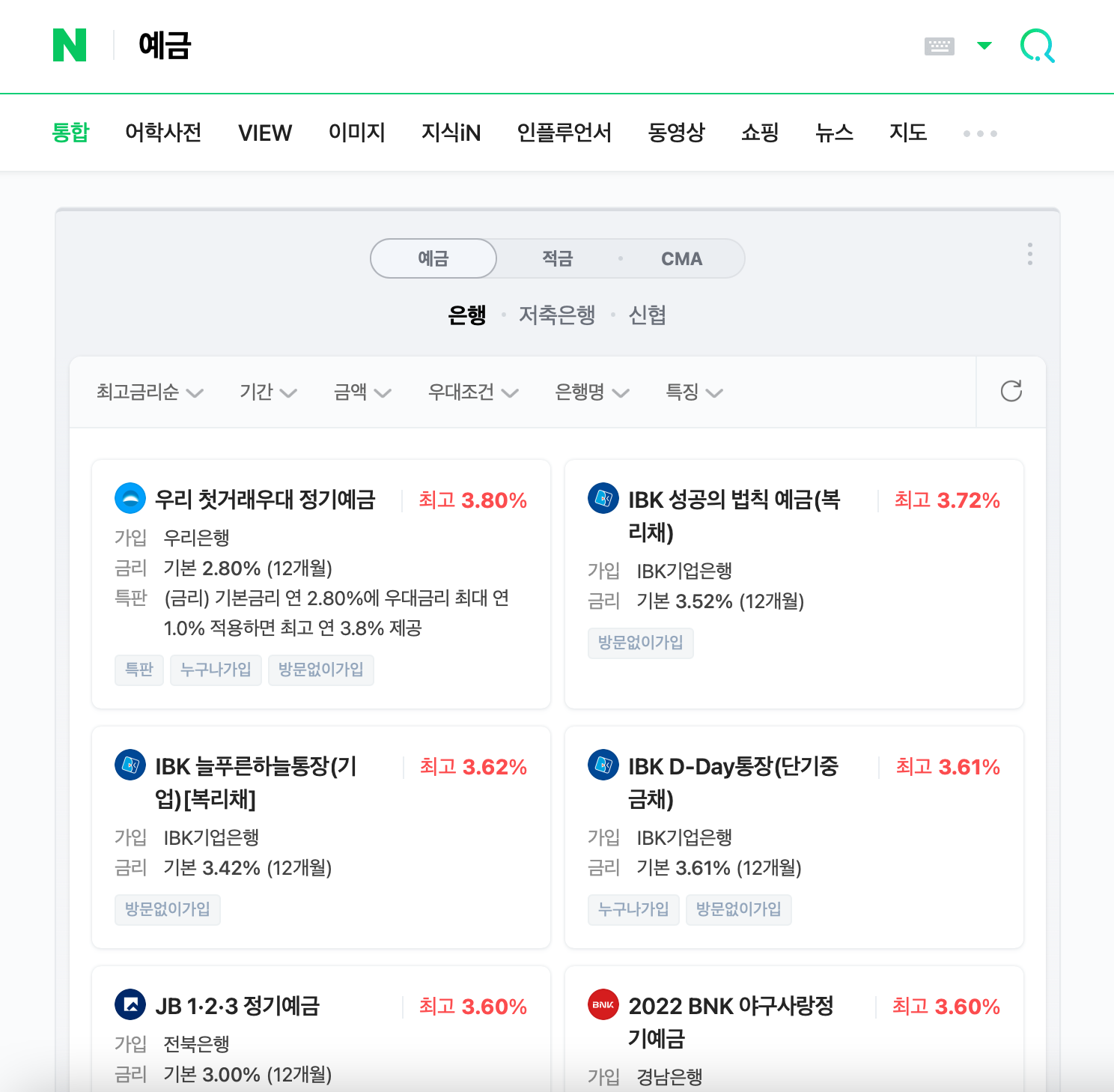The image size is (1114, 1092).
Task: Open IBK 성공의 법칙 예금(복리채) product
Action: [734, 515]
